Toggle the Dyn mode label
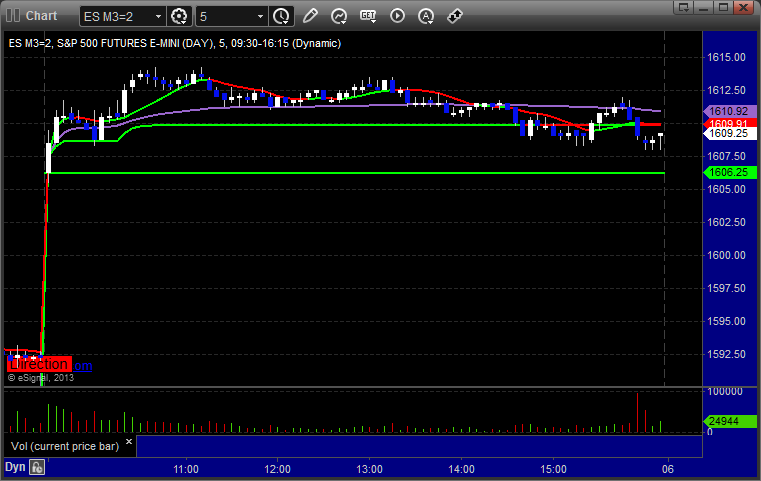761x481 pixels. click(15, 467)
